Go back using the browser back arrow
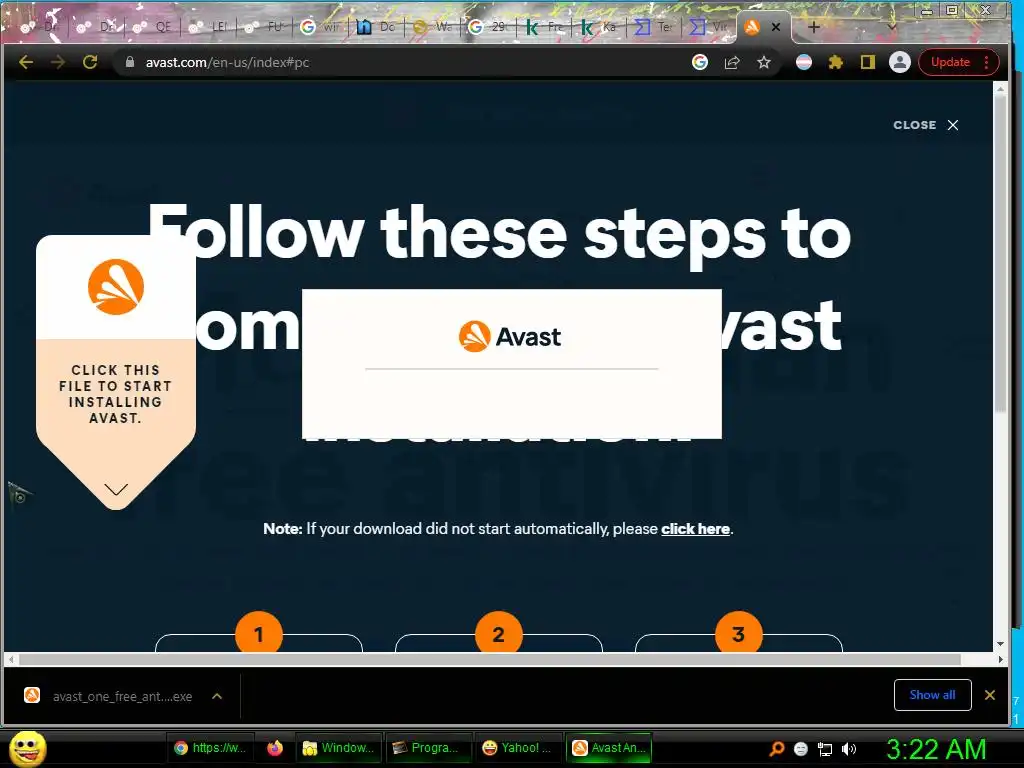Image resolution: width=1024 pixels, height=768 pixels. 25,62
